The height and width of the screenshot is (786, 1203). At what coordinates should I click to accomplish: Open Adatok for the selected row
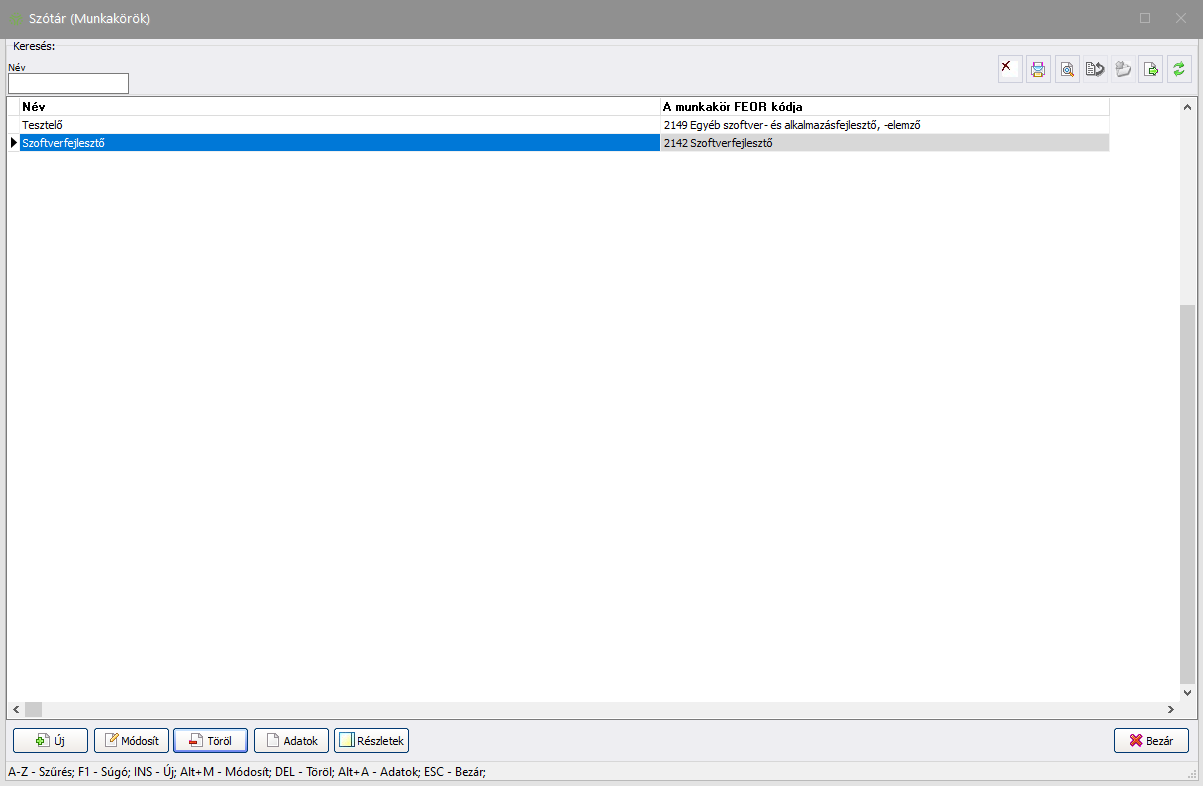pos(291,741)
